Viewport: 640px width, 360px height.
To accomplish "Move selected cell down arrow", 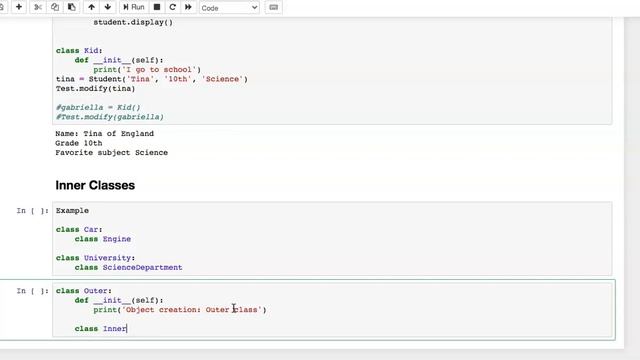I will pos(108,7).
